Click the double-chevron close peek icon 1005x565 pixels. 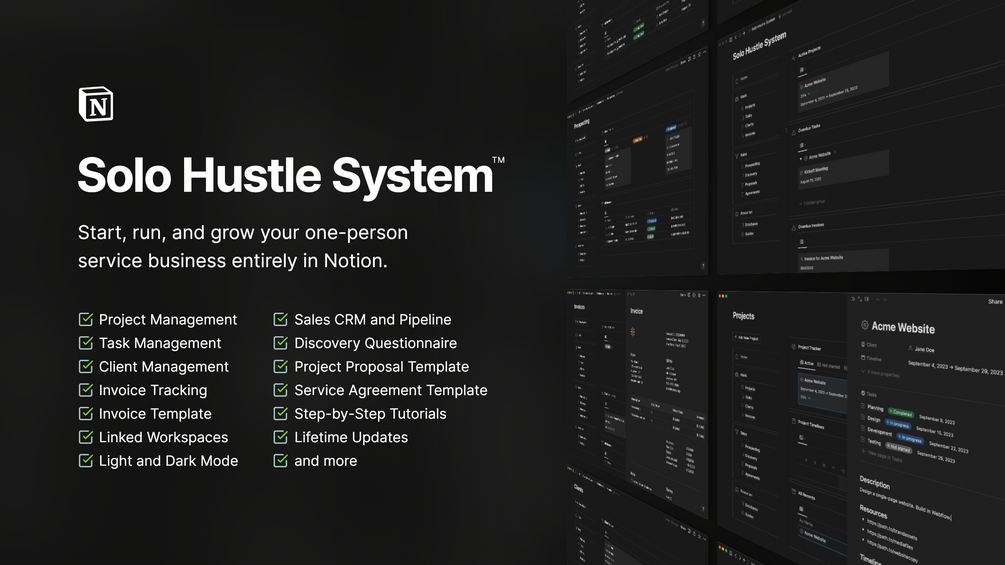pos(853,299)
